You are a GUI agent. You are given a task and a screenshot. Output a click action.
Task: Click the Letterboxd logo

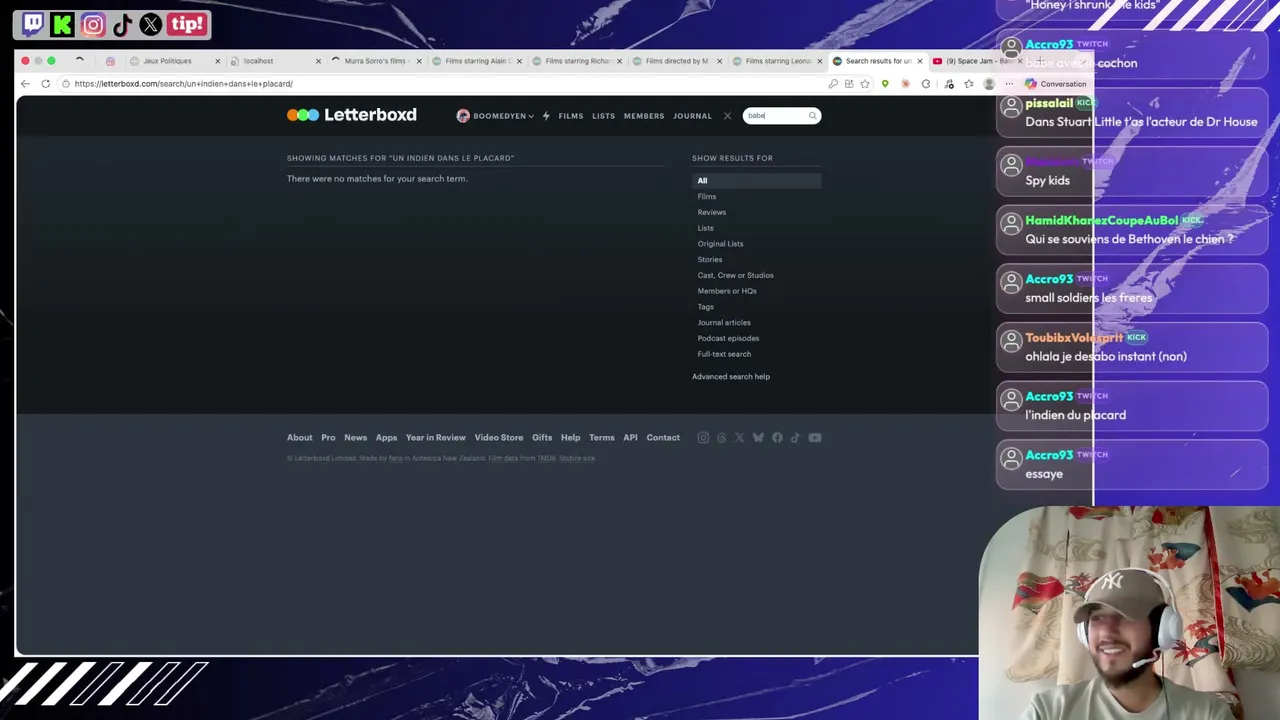coord(352,115)
